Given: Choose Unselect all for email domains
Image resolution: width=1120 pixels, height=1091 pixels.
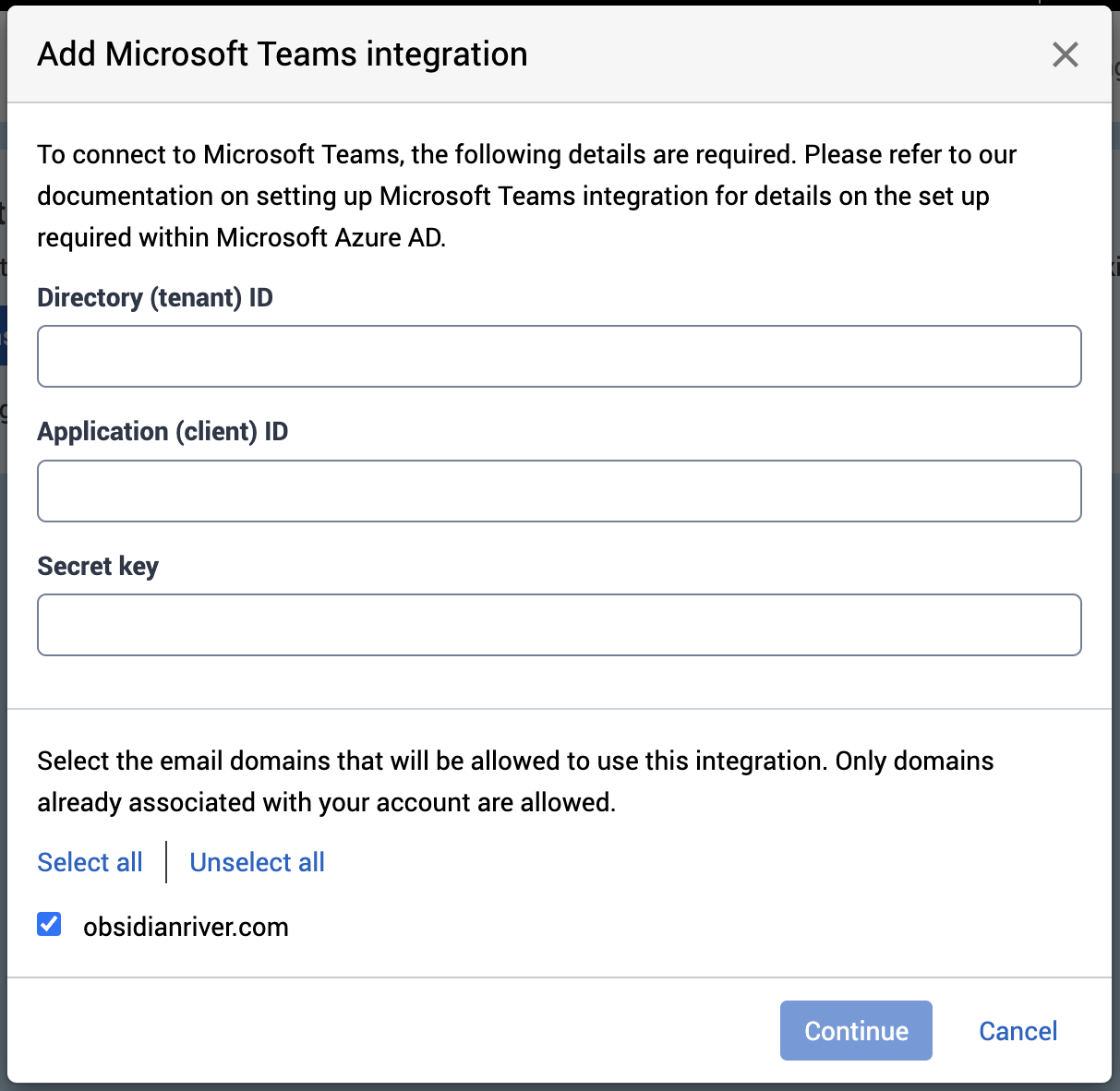Looking at the screenshot, I should click(x=257, y=862).
